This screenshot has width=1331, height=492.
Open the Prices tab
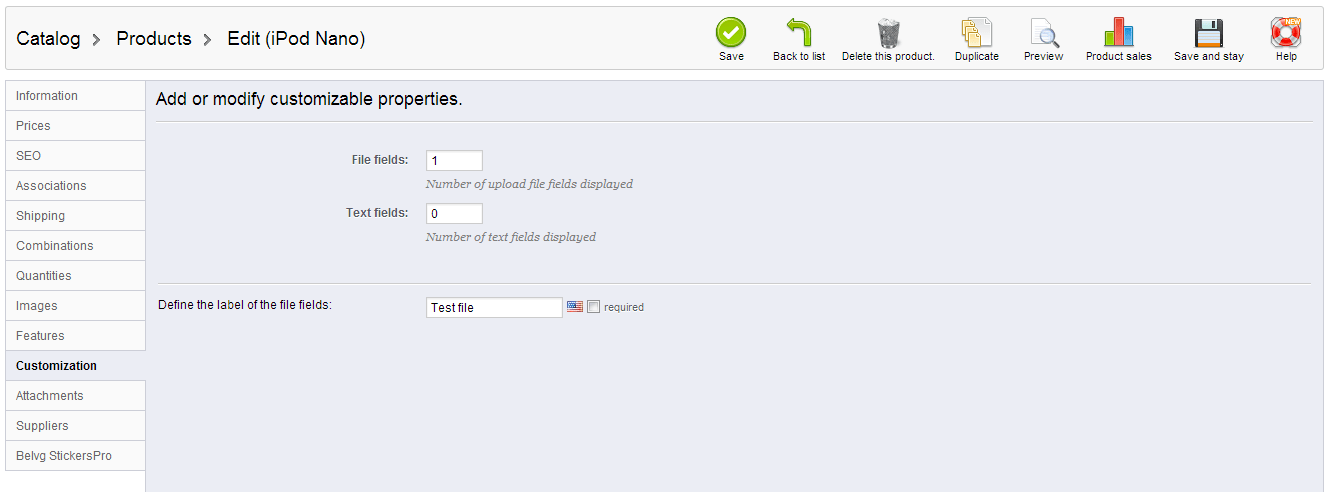(x=33, y=126)
